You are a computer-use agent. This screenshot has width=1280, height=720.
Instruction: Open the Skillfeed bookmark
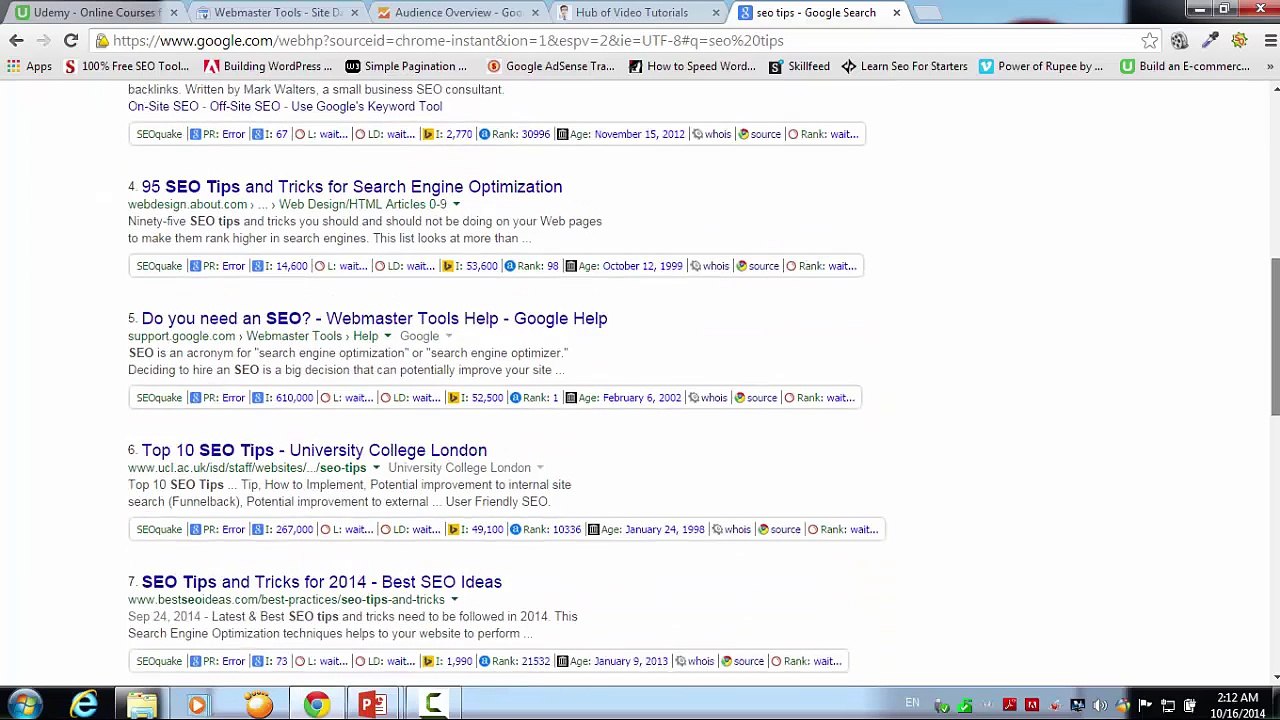(x=799, y=66)
